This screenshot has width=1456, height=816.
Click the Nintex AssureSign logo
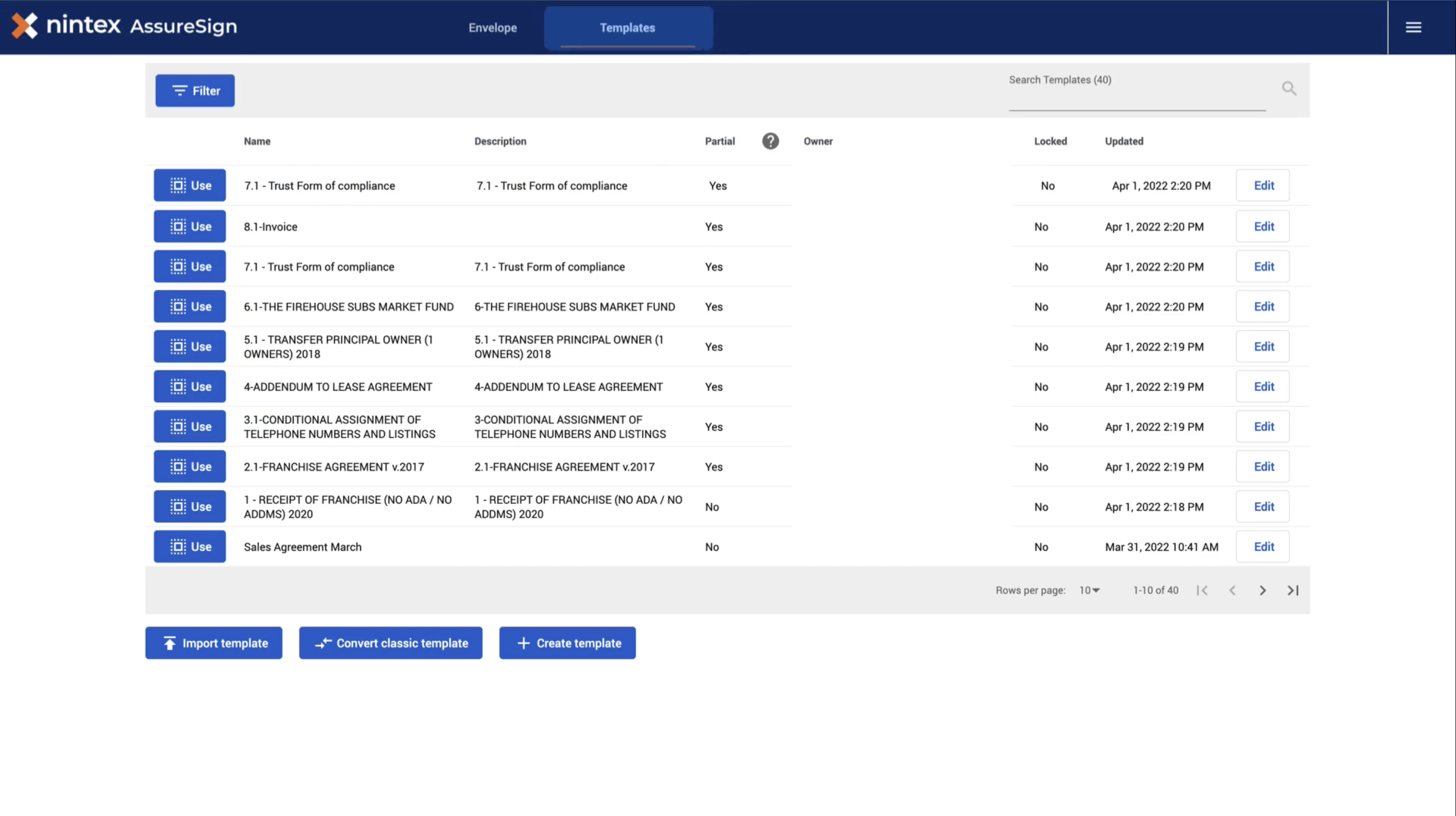point(124,26)
